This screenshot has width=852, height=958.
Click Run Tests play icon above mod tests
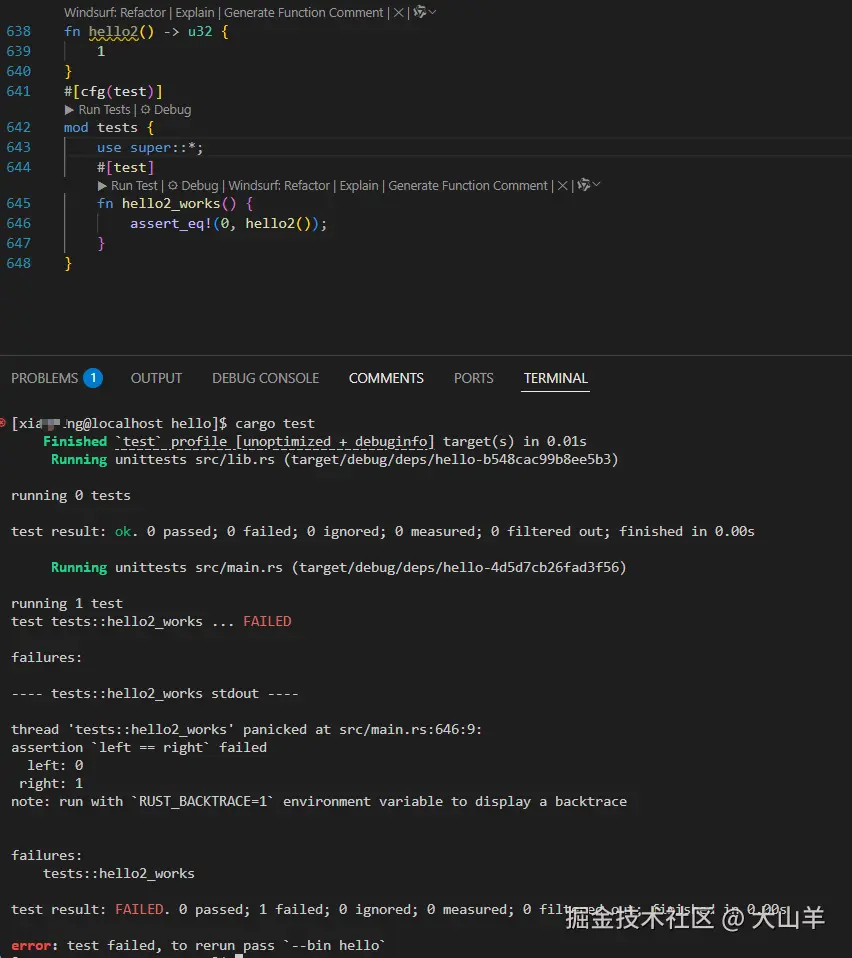point(70,110)
